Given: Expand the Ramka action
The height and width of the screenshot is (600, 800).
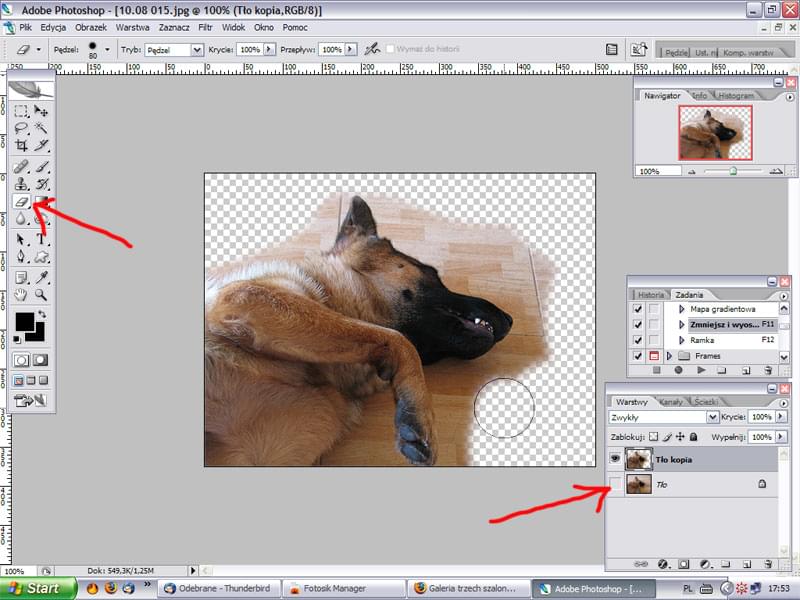Looking at the screenshot, I should point(682,340).
